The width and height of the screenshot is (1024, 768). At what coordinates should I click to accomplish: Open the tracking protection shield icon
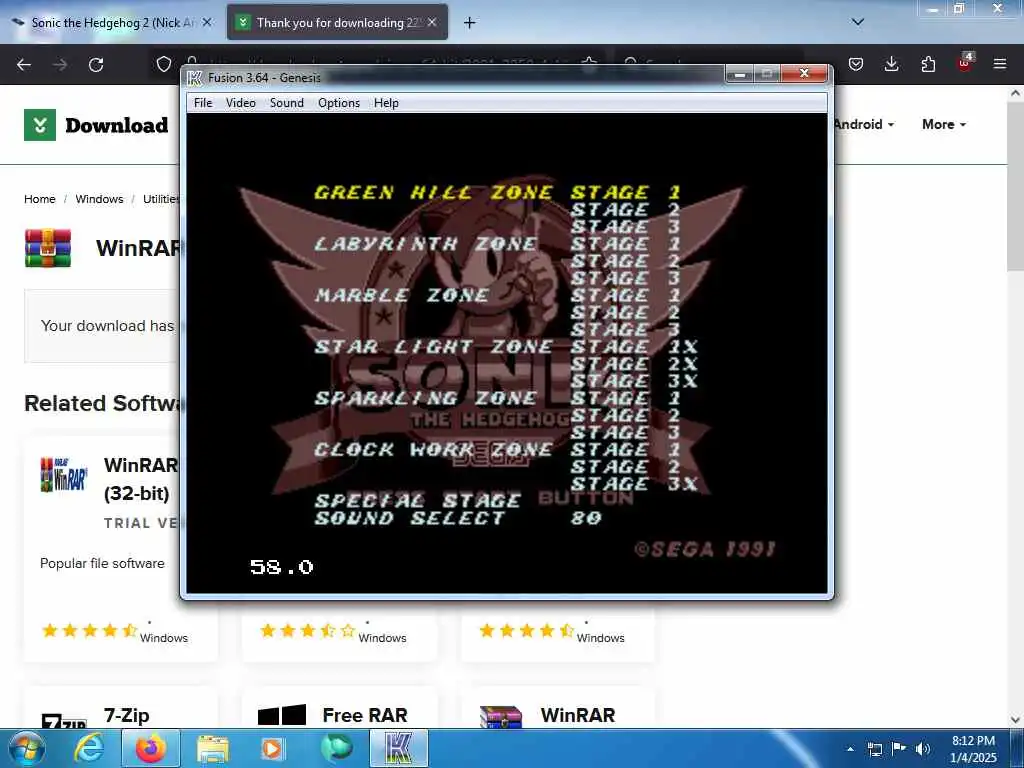pos(164,64)
